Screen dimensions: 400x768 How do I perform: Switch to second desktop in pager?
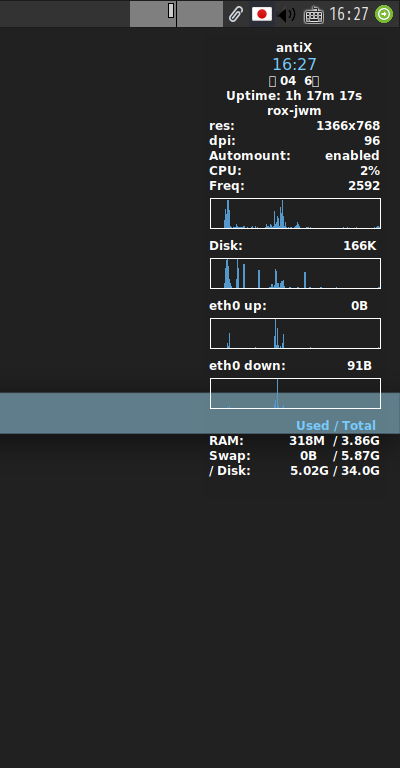tap(200, 14)
